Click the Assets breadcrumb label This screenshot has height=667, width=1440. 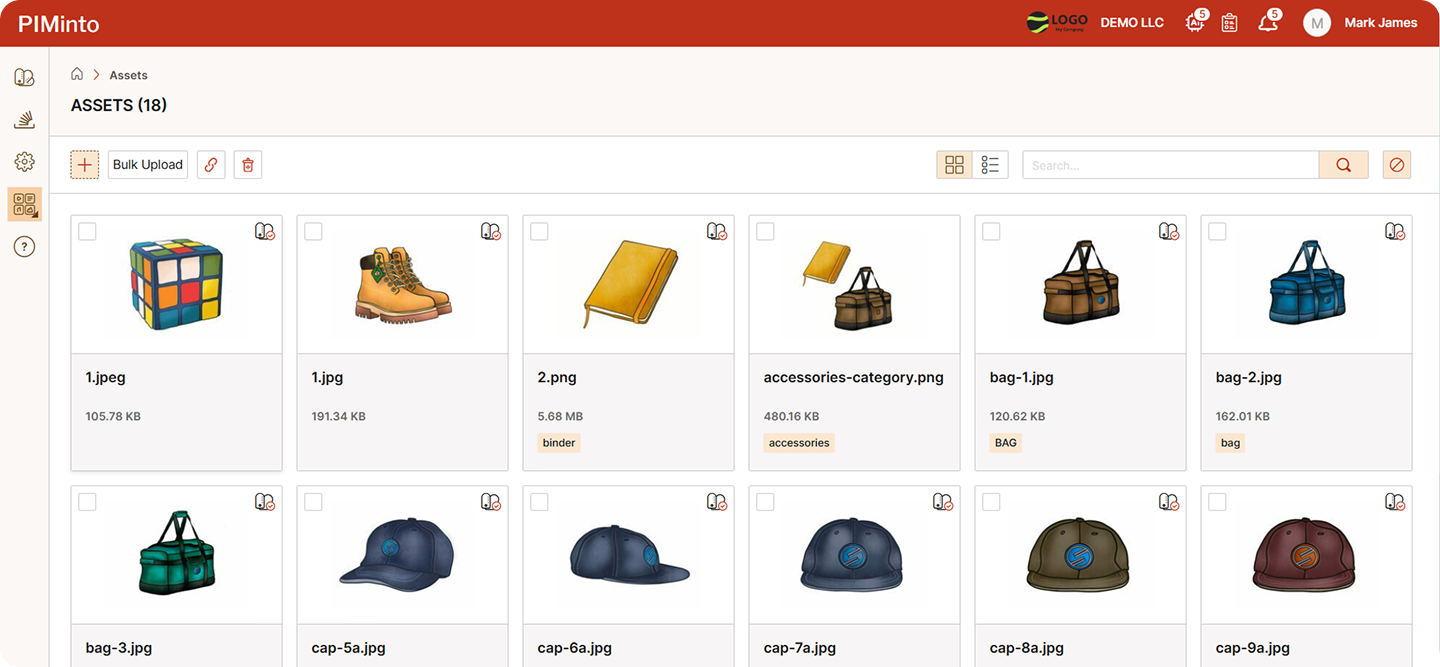point(128,74)
